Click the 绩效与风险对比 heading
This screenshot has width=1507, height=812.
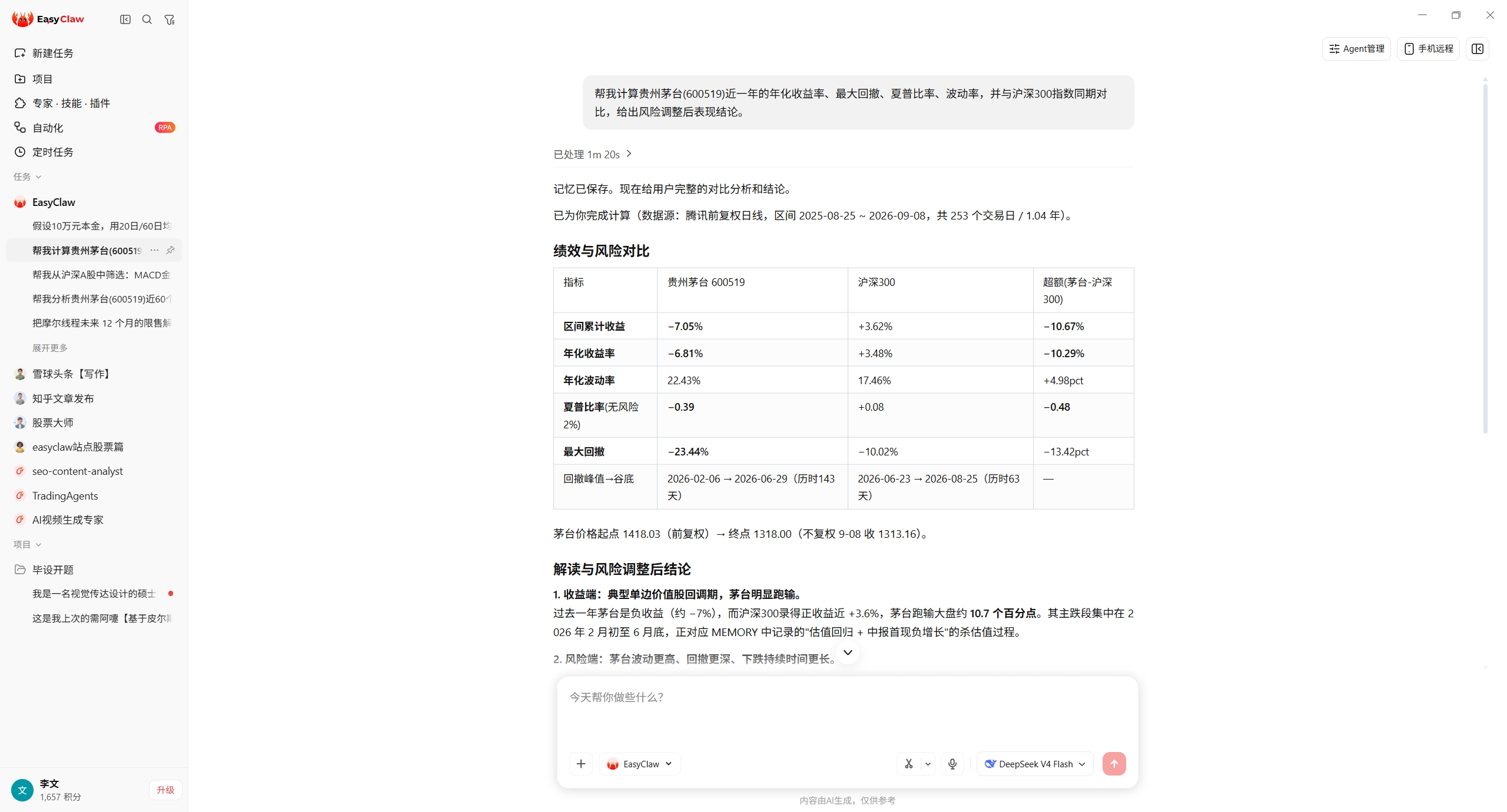point(601,251)
